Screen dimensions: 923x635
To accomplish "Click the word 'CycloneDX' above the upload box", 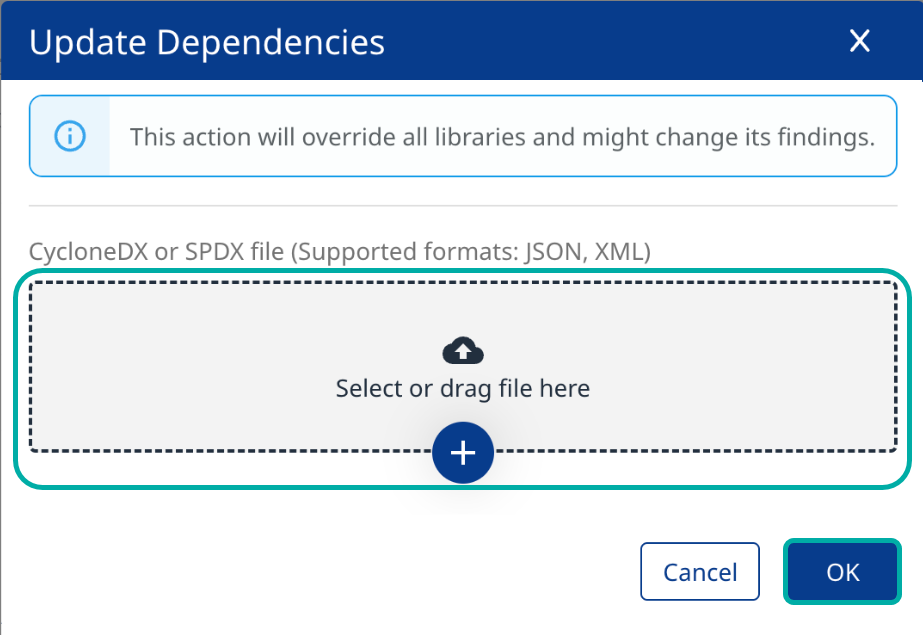I will coord(89,252).
